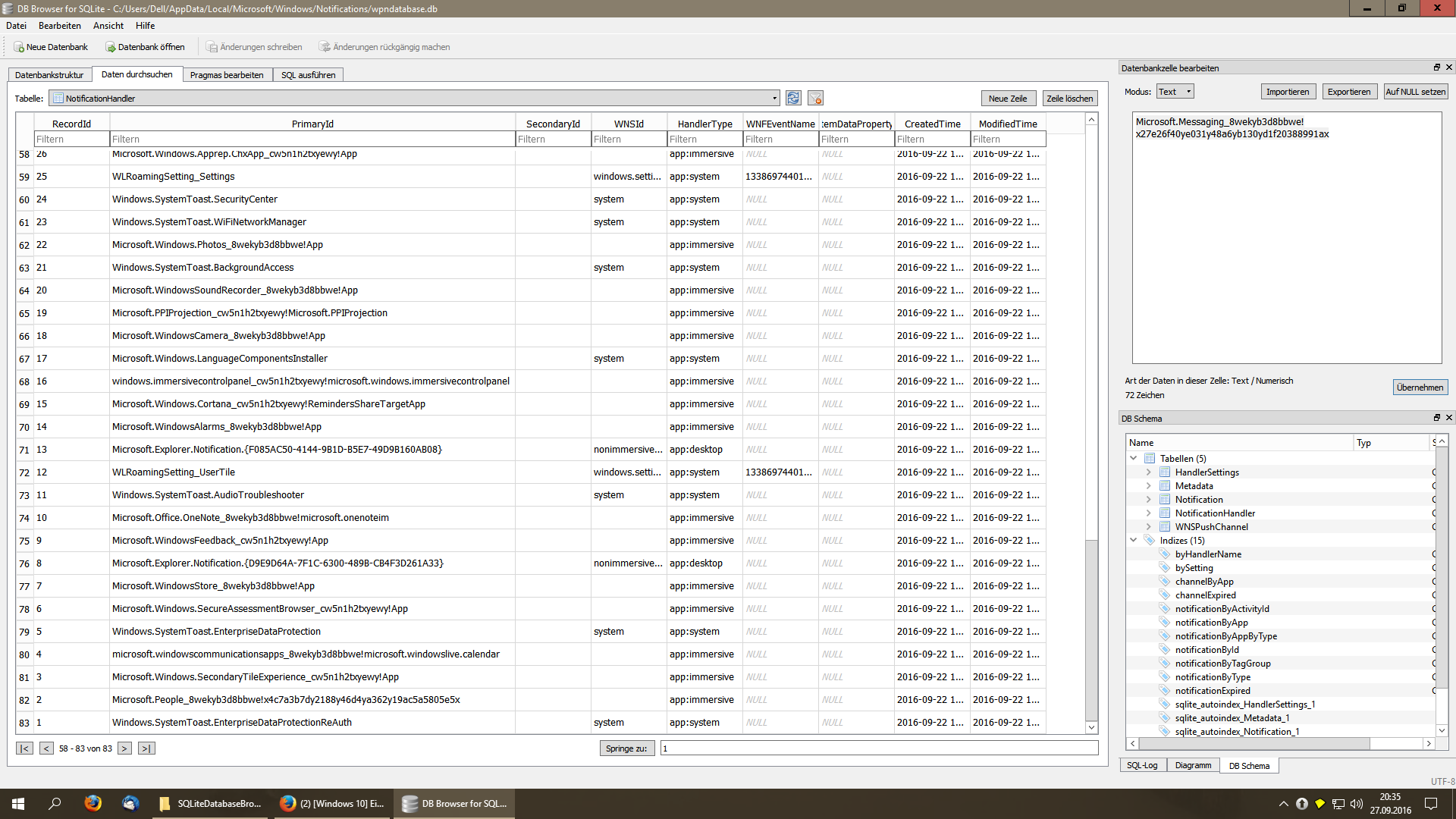Collapse the Indizes (15) tree node

pos(1134,541)
